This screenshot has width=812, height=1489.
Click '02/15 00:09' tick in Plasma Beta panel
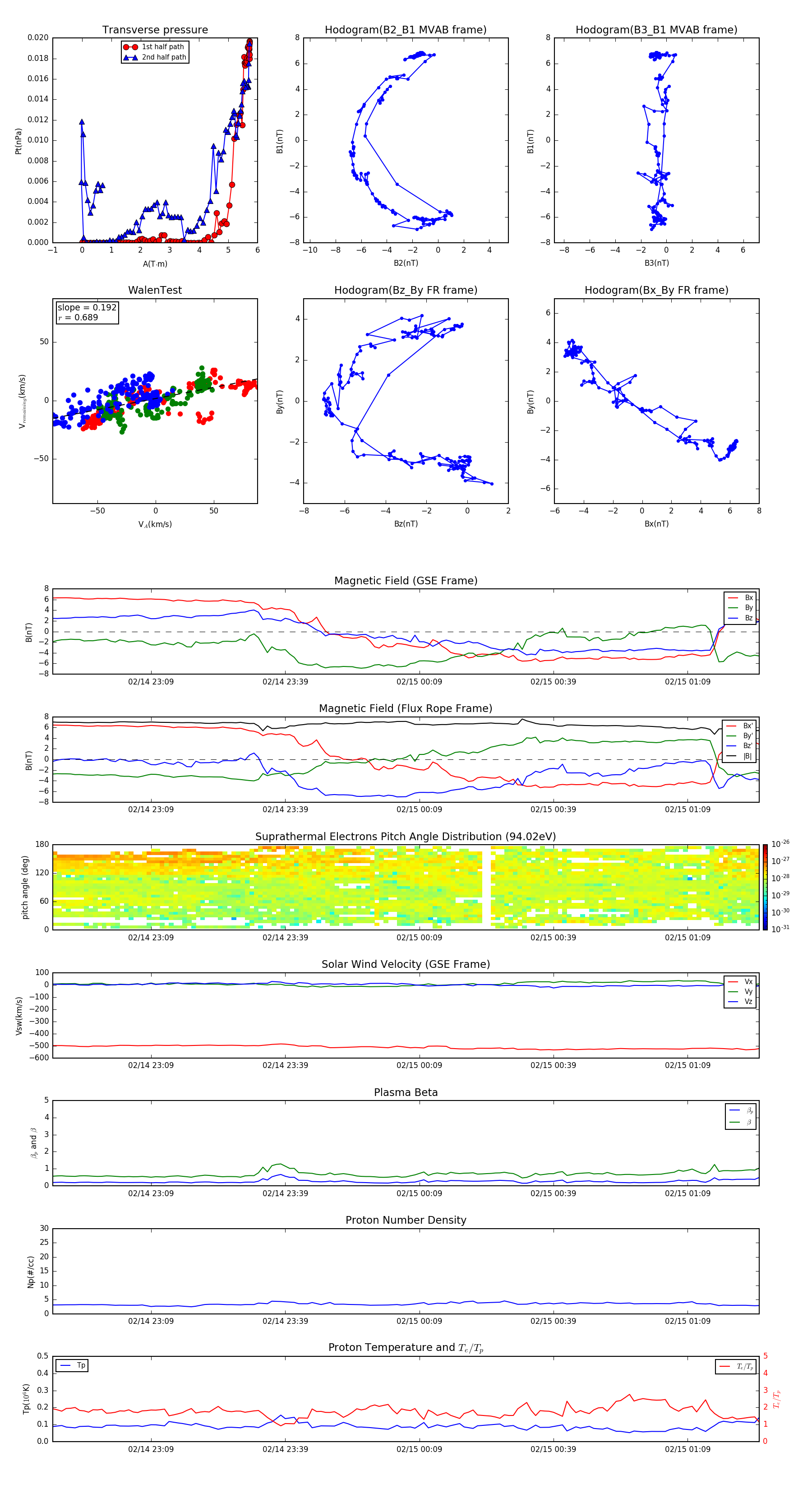pos(419,1193)
